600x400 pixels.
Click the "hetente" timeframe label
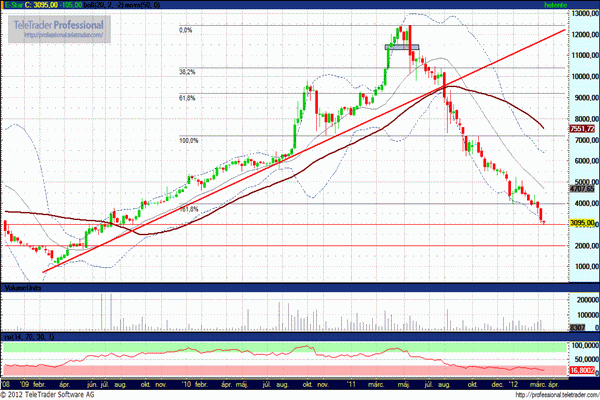point(555,7)
